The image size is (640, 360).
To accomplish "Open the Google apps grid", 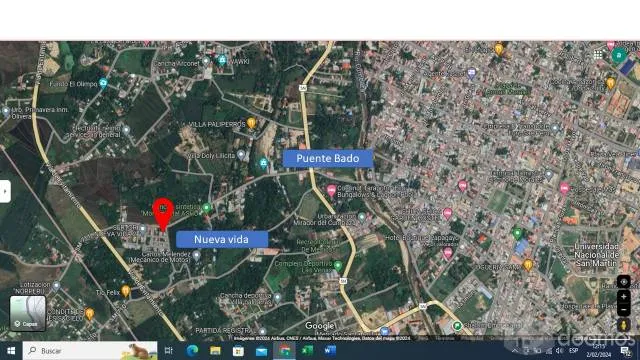I will coord(598,55).
